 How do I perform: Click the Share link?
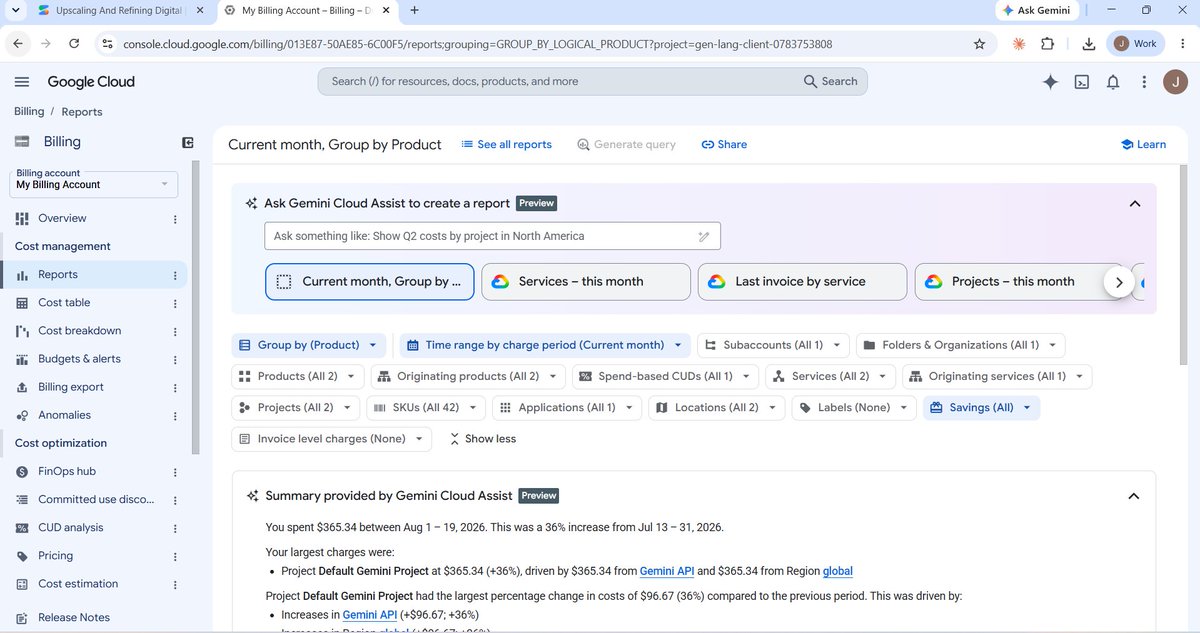tap(724, 145)
